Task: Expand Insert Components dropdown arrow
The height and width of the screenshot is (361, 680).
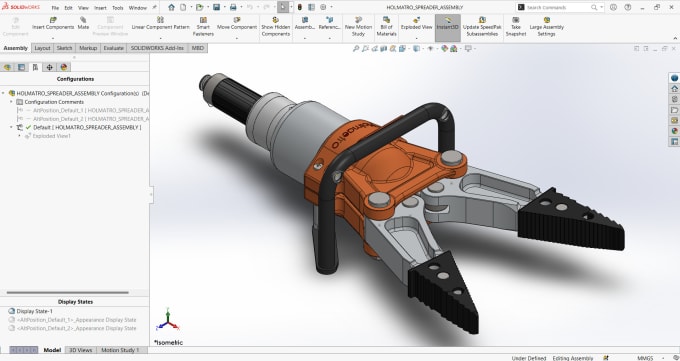Action: [x=53, y=39]
